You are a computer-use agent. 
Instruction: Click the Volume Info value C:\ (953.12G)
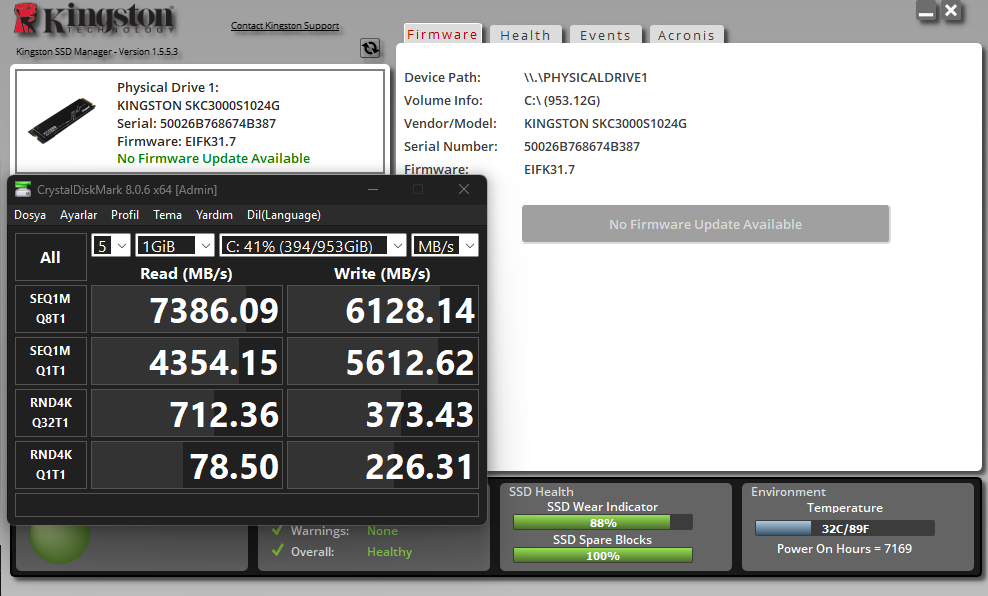562,100
